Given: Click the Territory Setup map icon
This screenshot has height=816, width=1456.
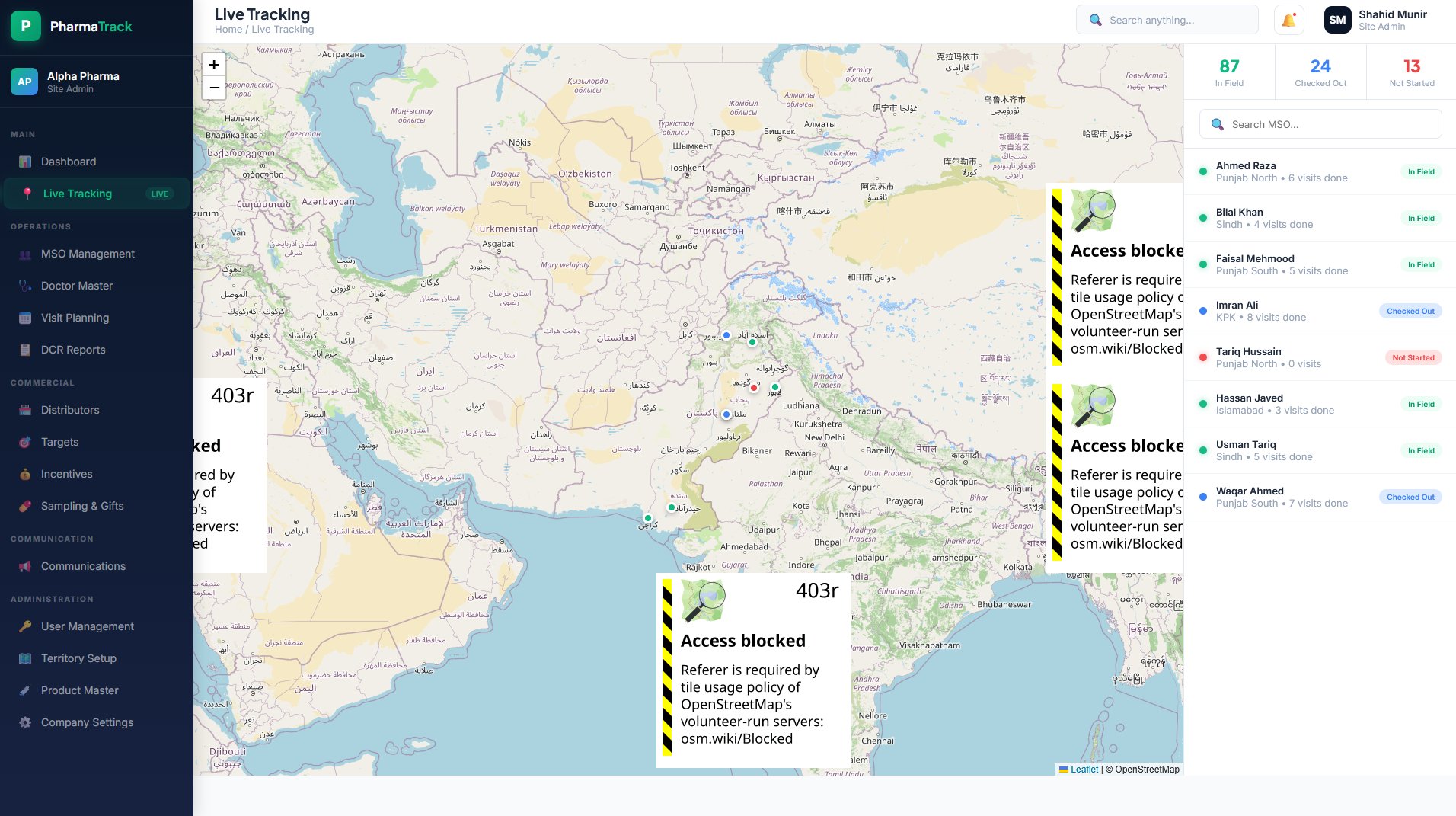Looking at the screenshot, I should (25, 658).
